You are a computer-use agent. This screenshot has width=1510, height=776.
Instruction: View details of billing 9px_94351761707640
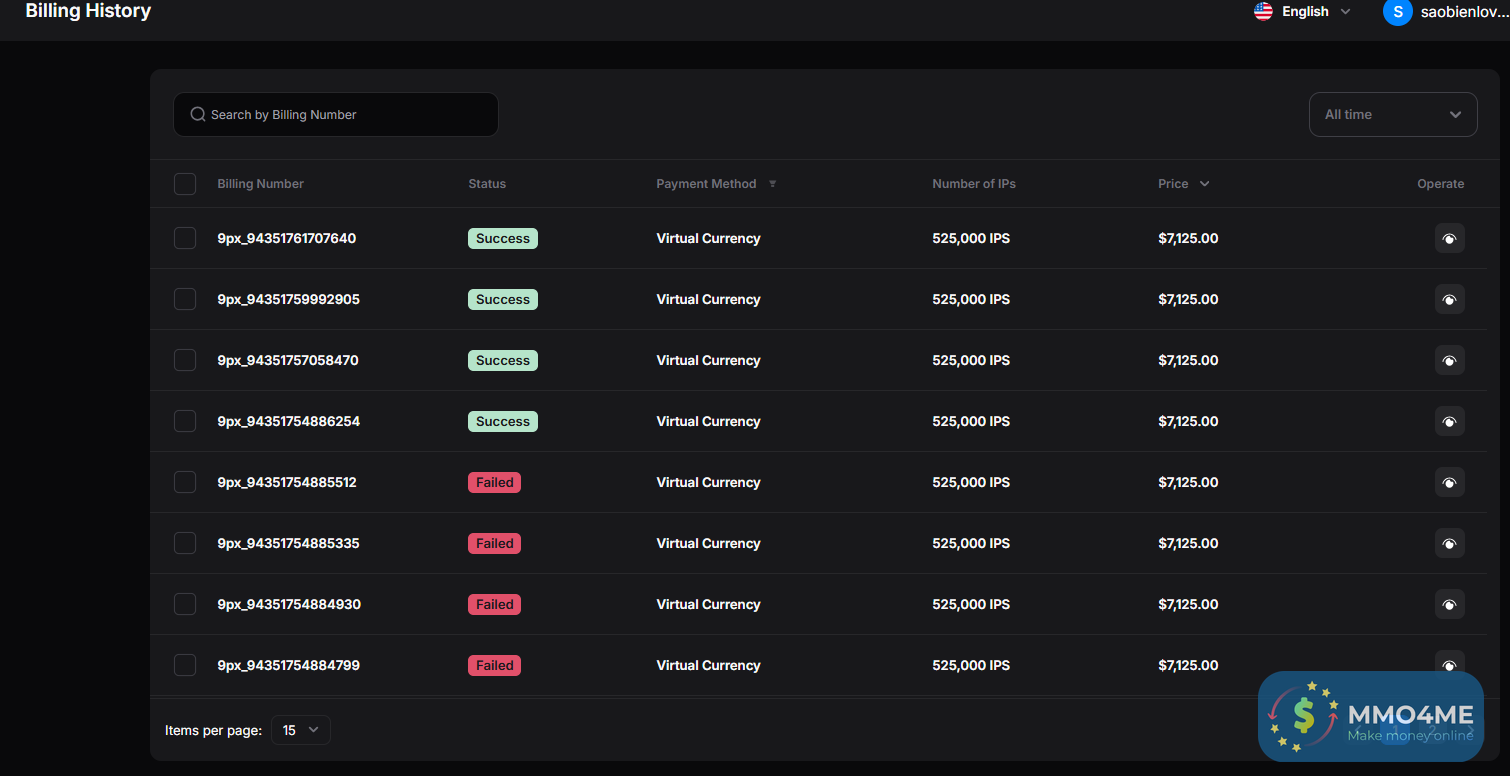coord(1449,238)
